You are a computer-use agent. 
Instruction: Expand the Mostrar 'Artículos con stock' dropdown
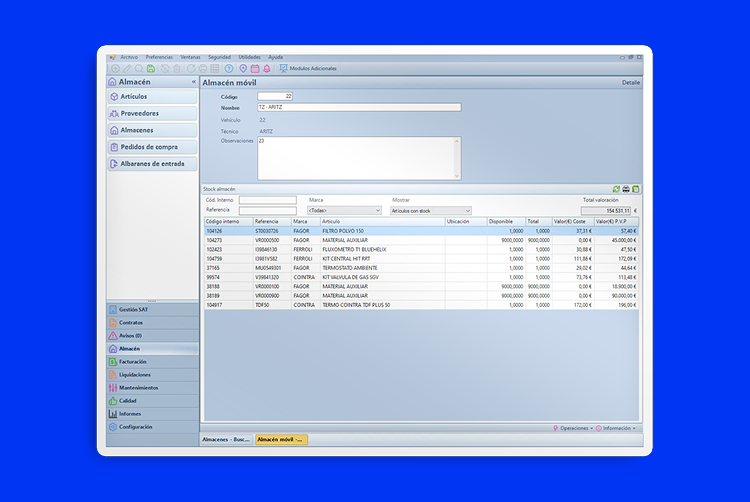pos(430,211)
